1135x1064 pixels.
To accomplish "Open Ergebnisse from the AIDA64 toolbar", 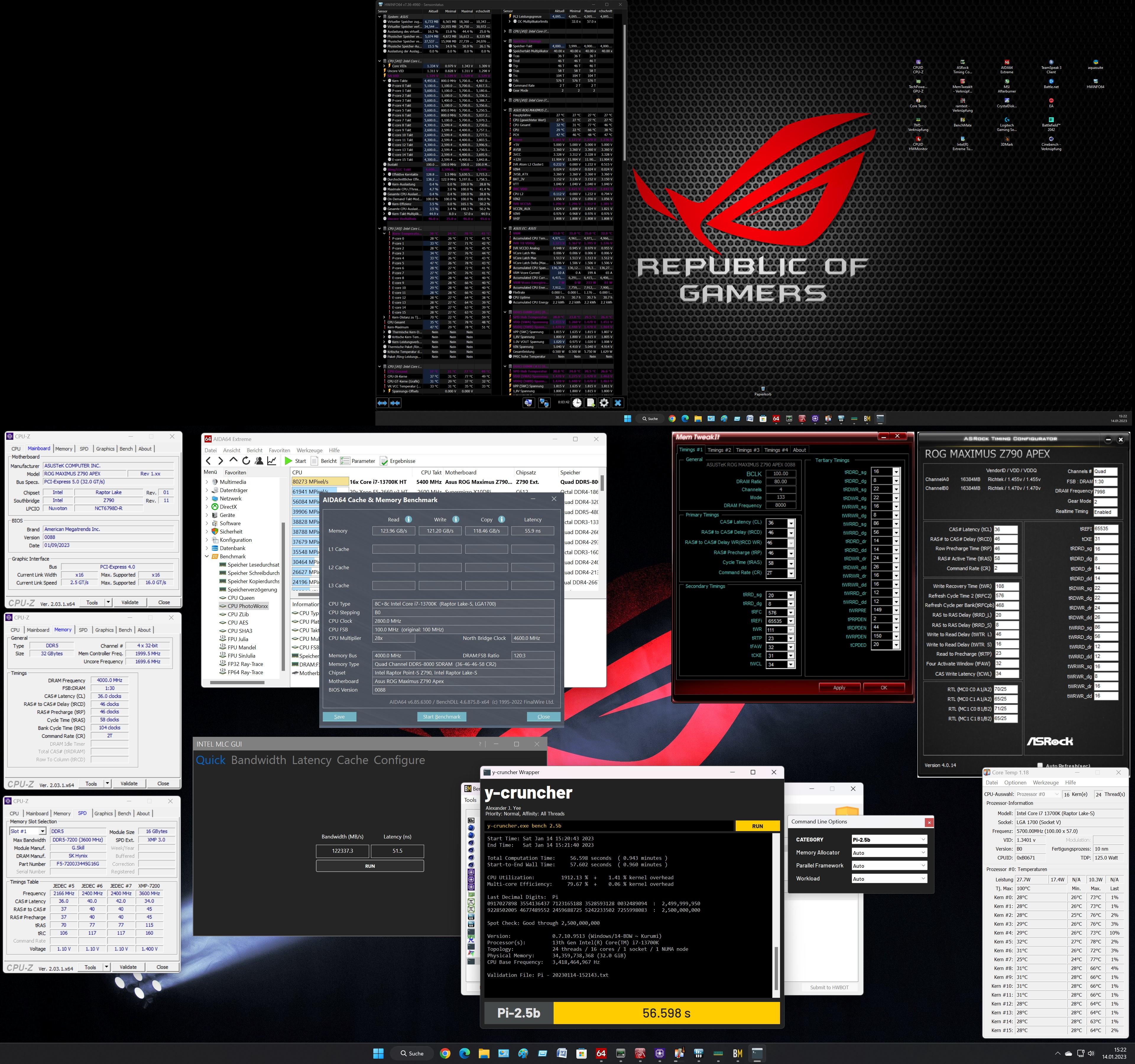I will (397, 461).
